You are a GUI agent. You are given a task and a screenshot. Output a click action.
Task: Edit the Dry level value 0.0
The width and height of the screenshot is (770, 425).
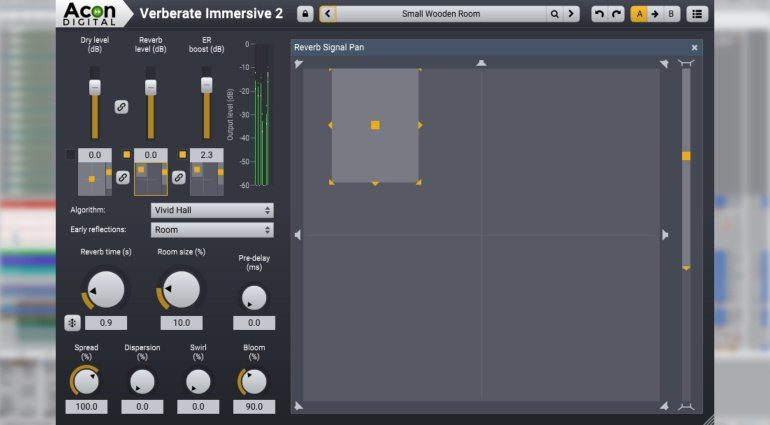click(x=95, y=155)
